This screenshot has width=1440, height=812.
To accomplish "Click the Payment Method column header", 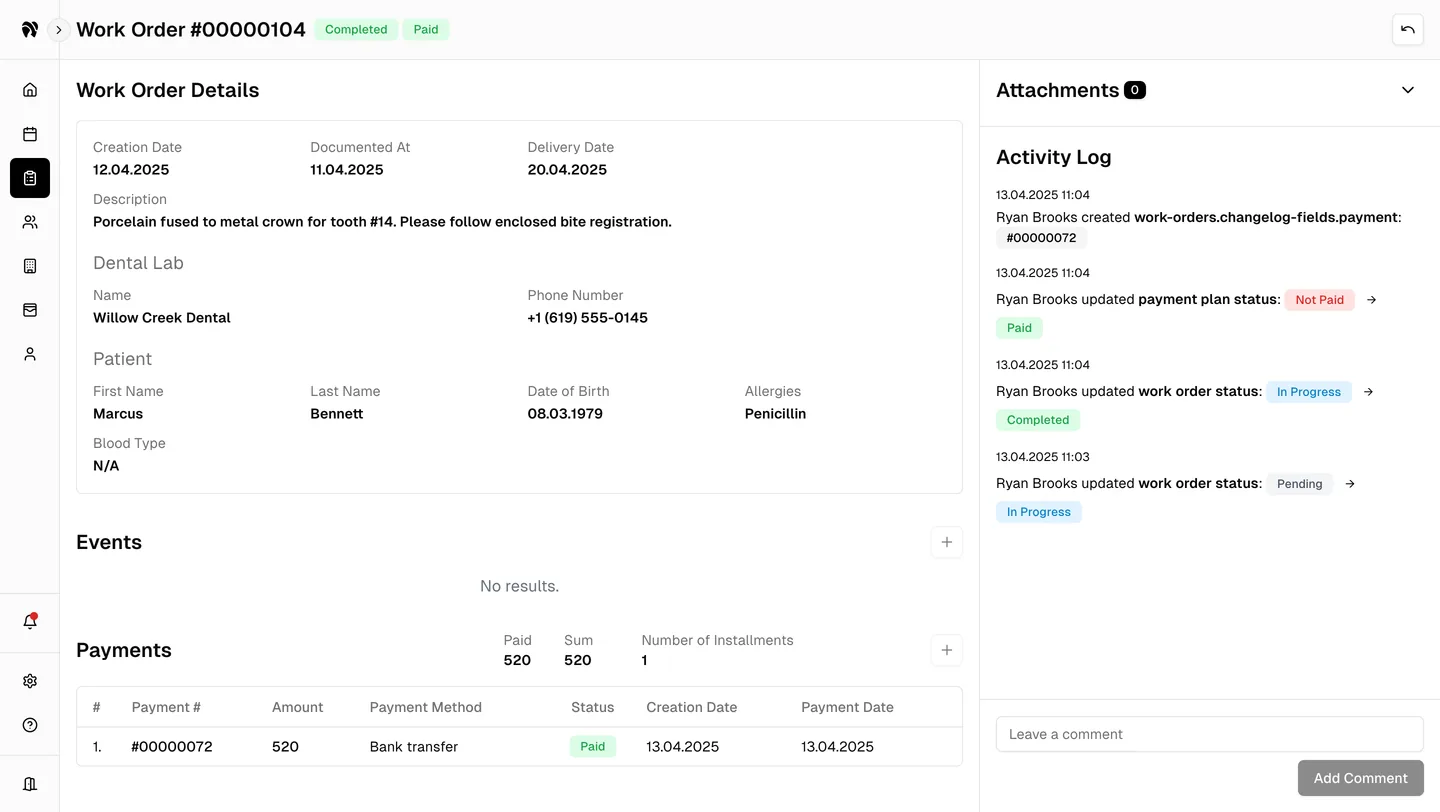I will click(426, 707).
